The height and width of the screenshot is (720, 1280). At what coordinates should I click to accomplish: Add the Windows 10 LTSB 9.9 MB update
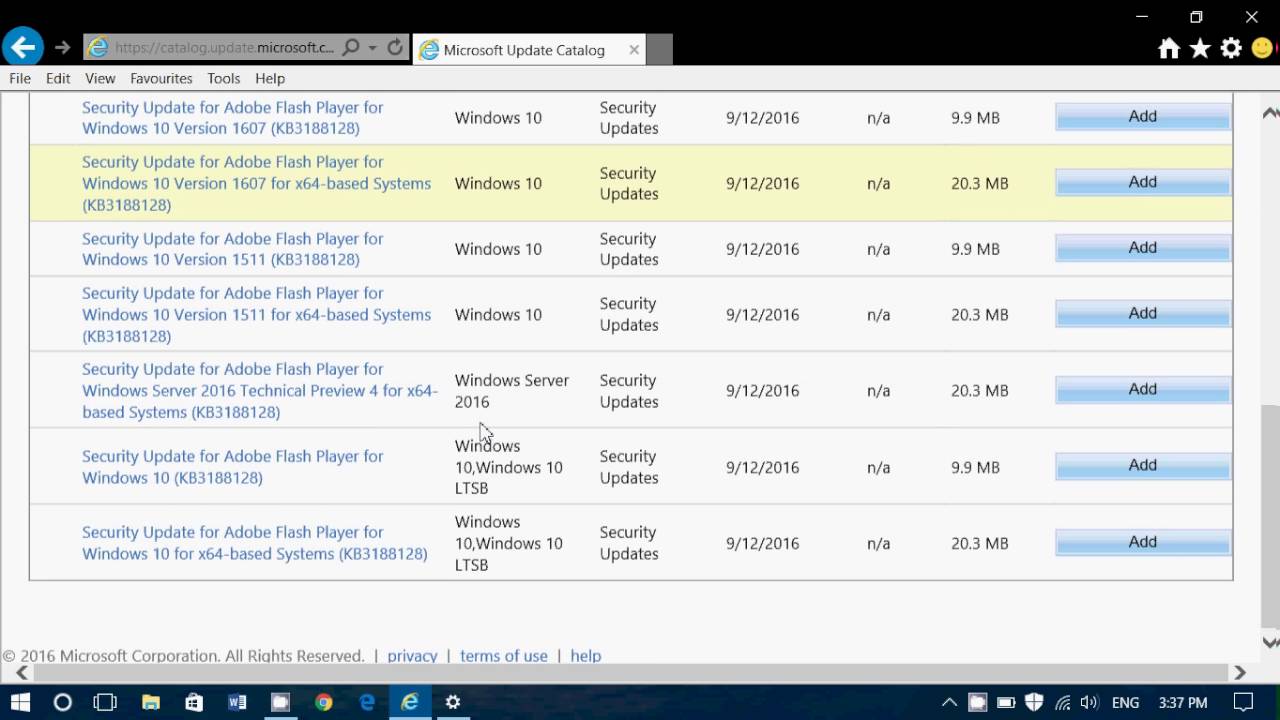point(1143,466)
